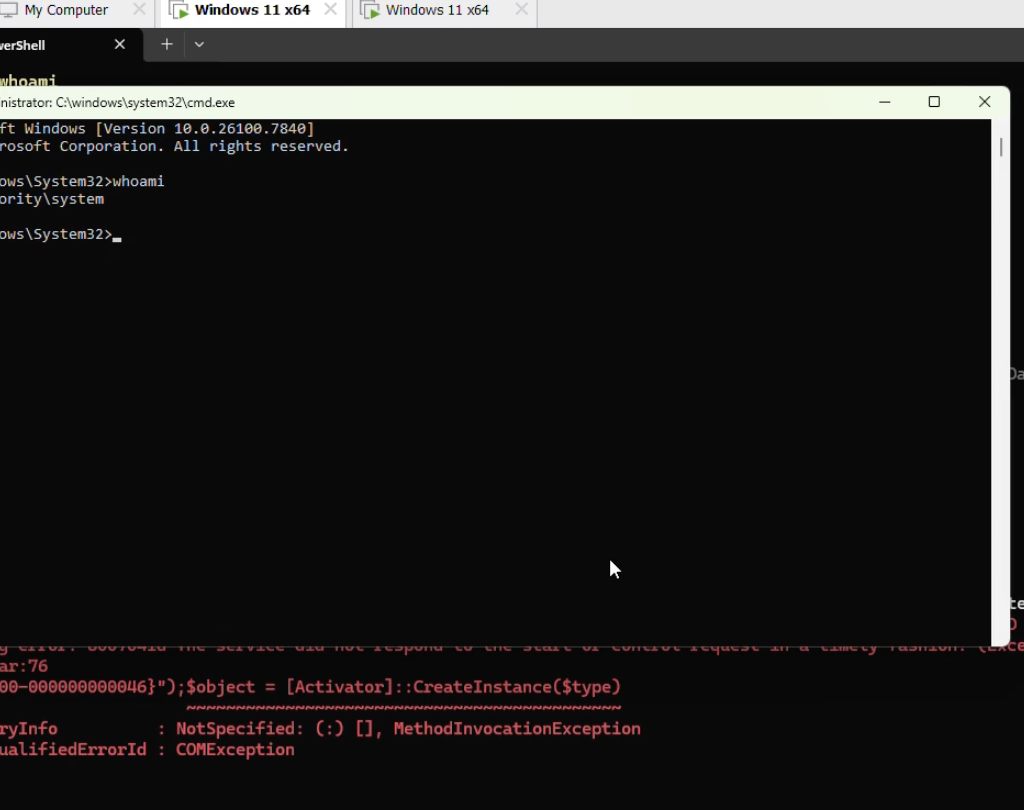Close the active Windows 11 x64 tab

click(330, 10)
